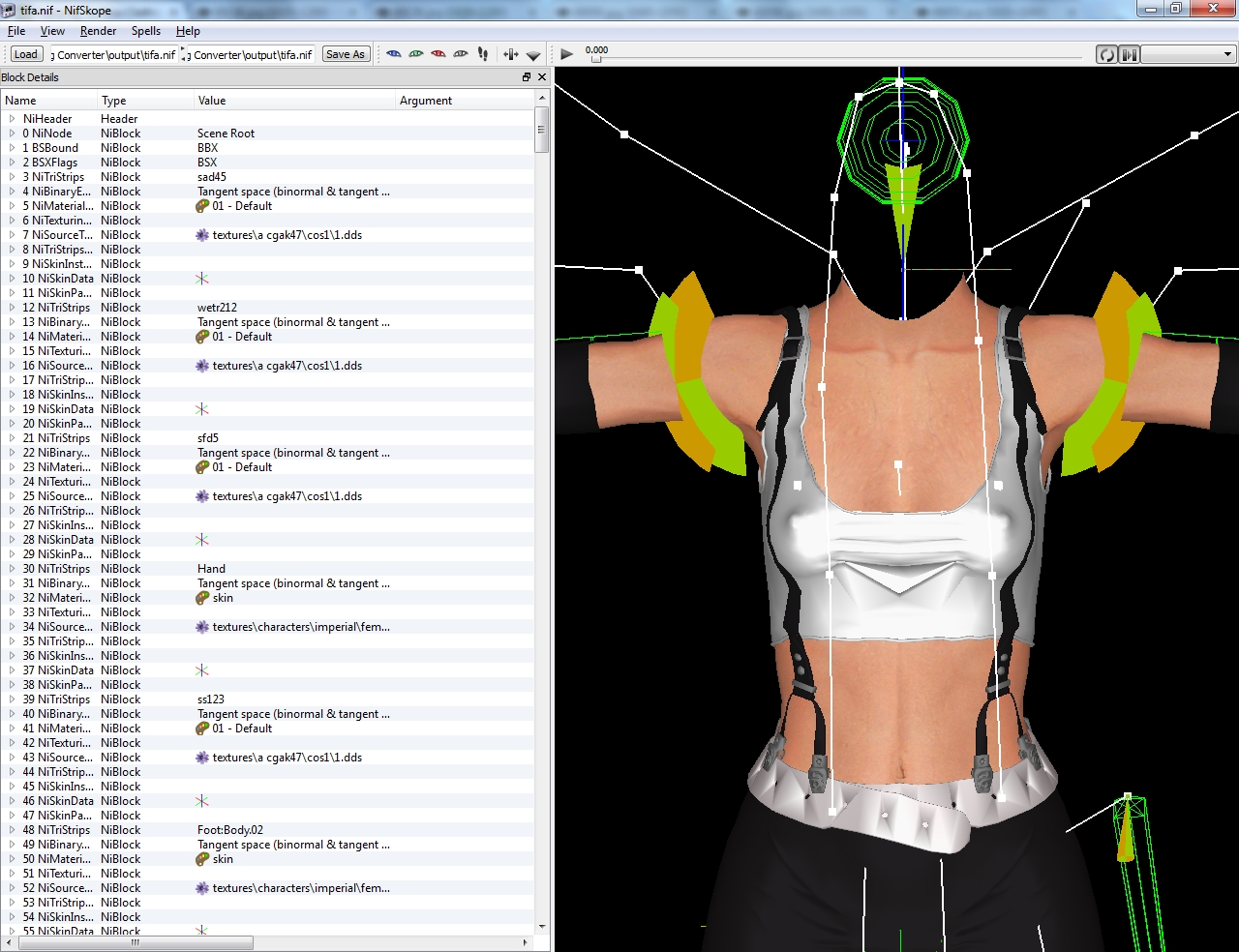This screenshot has width=1239, height=952.
Task: Click the green eye view icon
Action: 416,54
